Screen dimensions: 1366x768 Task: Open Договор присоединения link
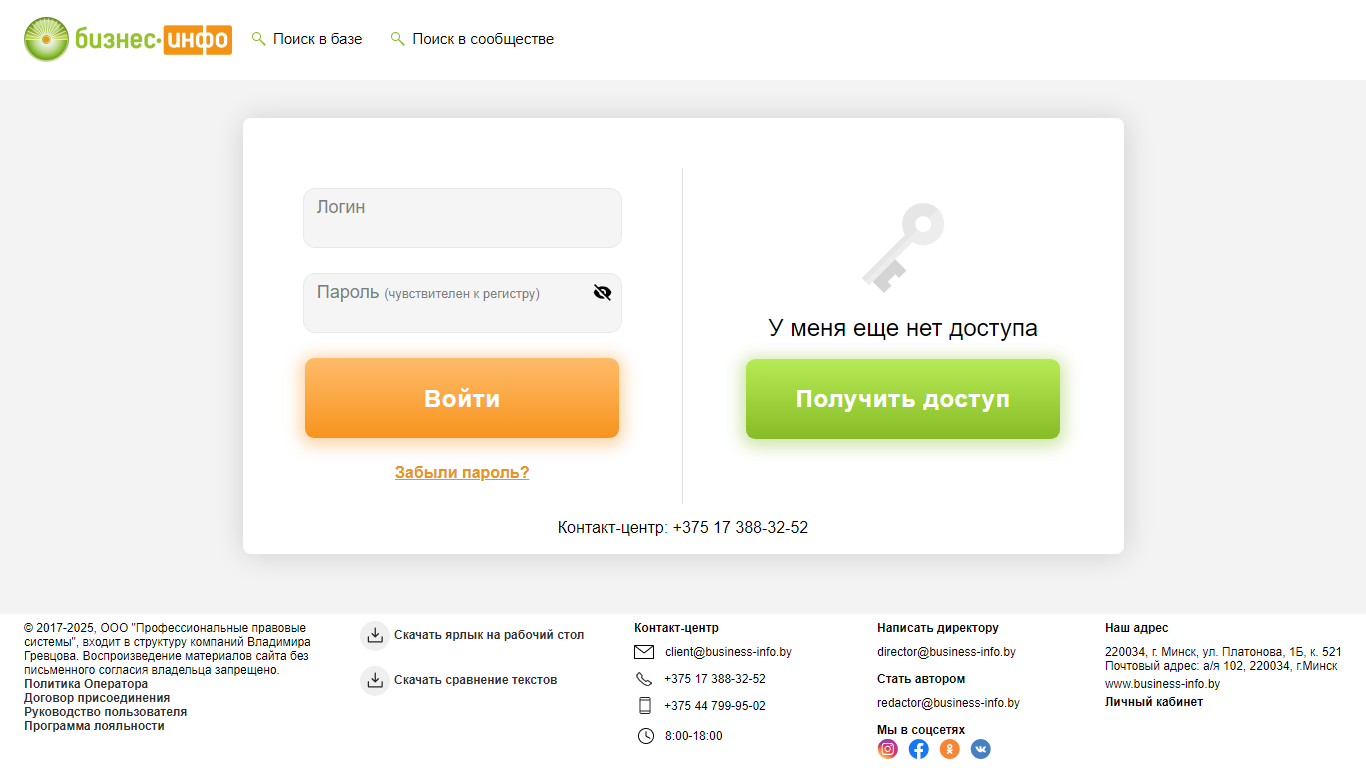coord(97,698)
